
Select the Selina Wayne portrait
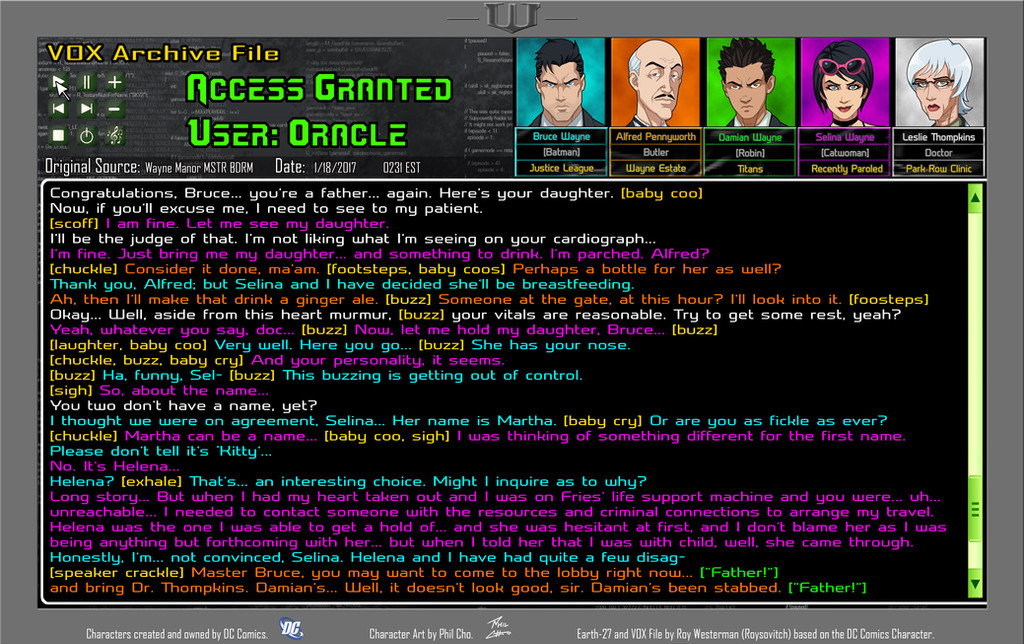click(845, 82)
